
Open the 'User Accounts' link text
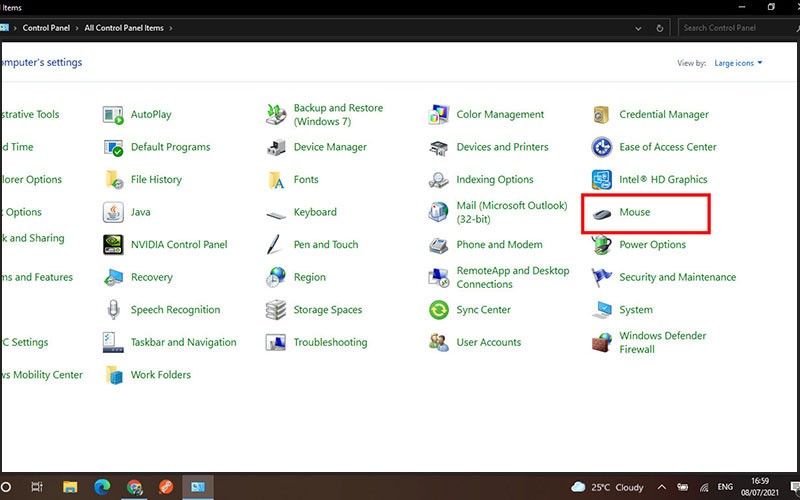(489, 342)
